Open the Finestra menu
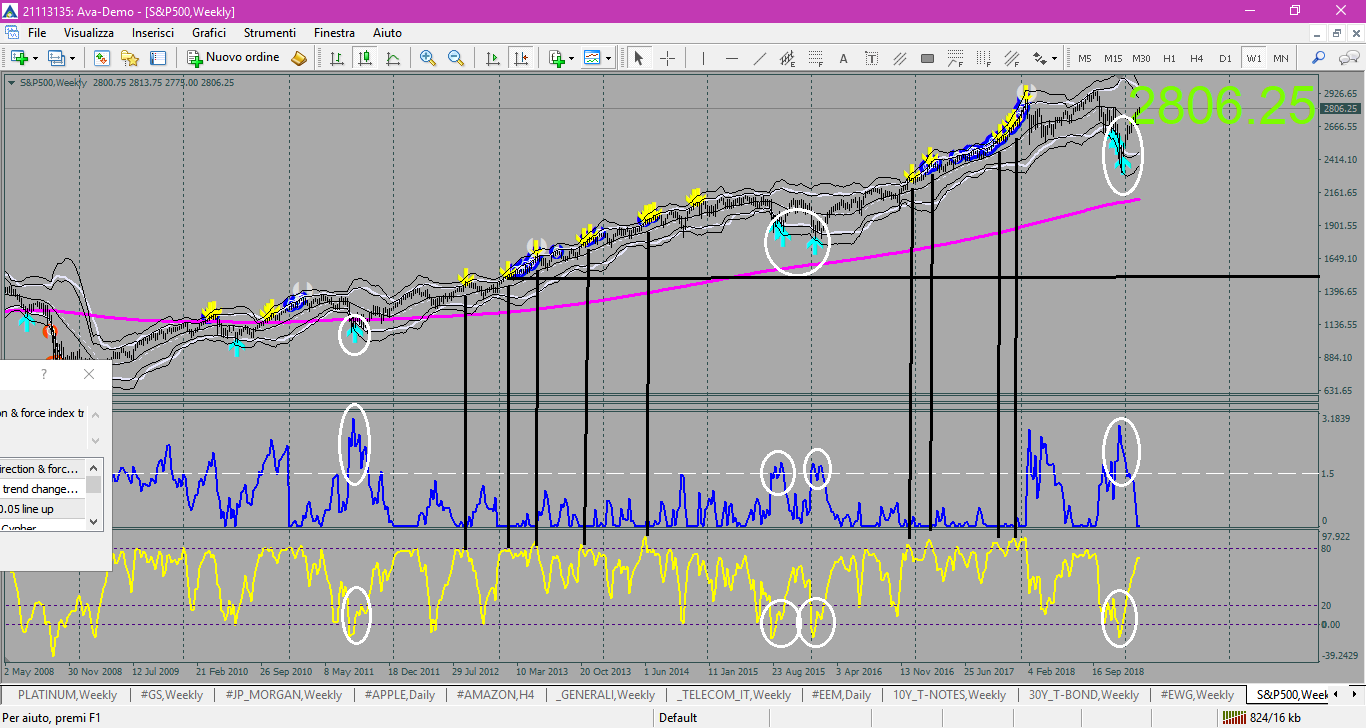Viewport: 1366px width, 728px height. pos(334,33)
